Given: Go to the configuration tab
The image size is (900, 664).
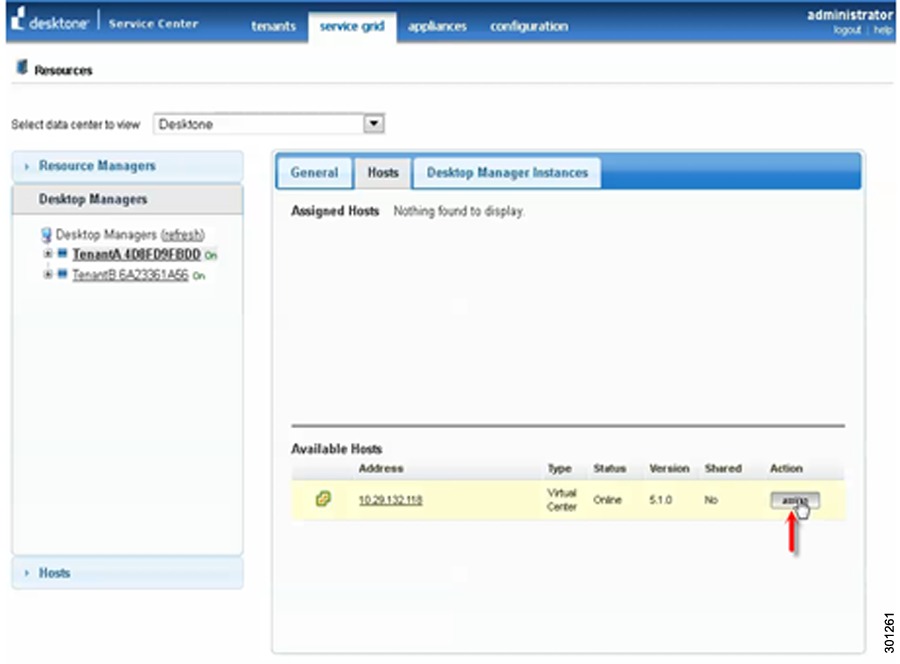Looking at the screenshot, I should coord(529,26).
